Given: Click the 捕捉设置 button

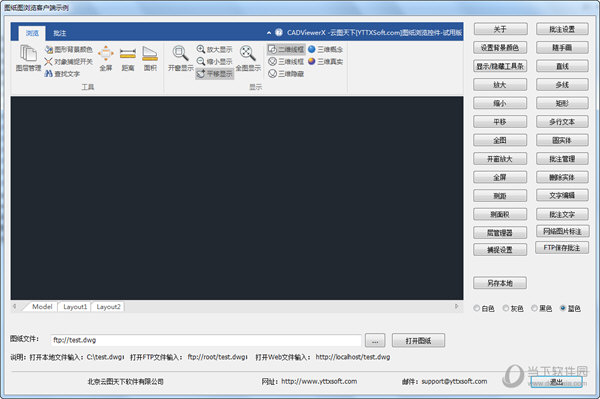Looking at the screenshot, I should click(500, 250).
